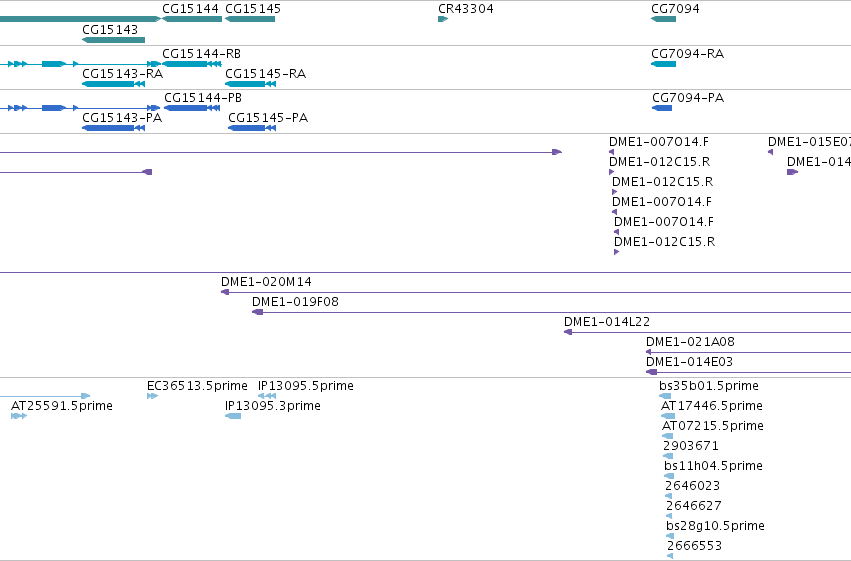Select the IP13095.3prime EST label

(273, 406)
